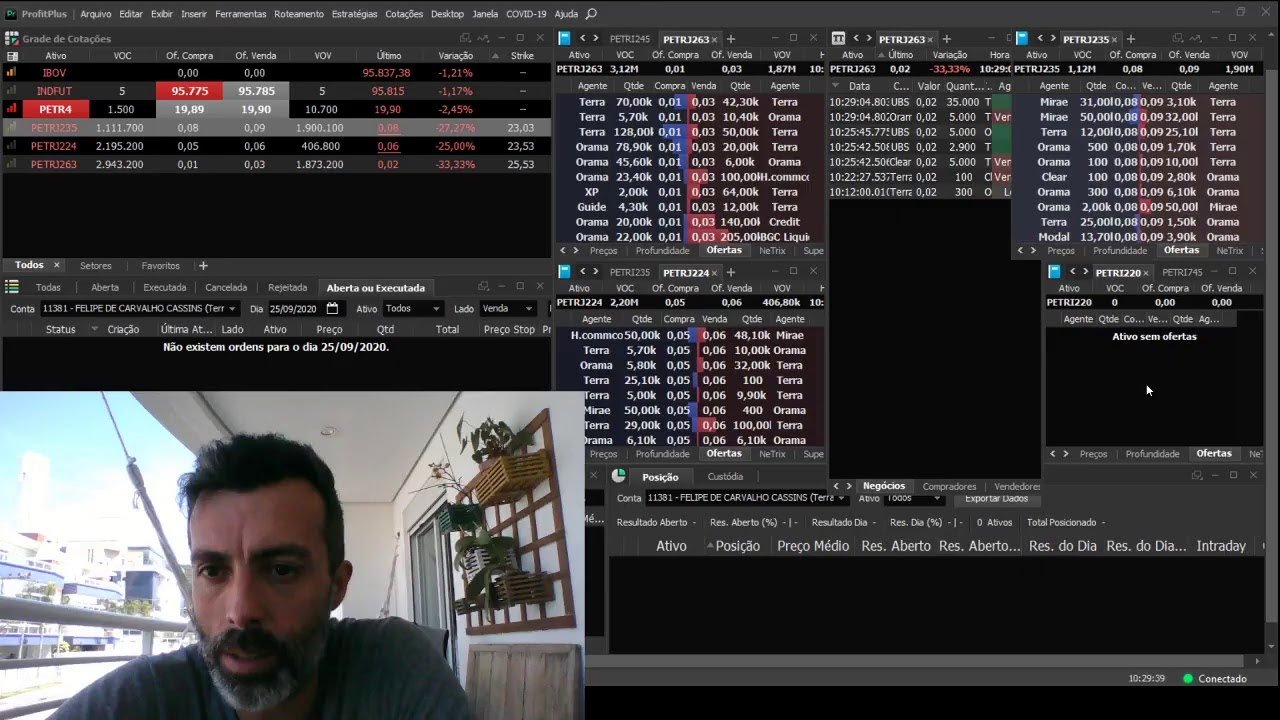Select the PETRI745 tab
This screenshot has height=720, width=1280.
tap(1182, 272)
